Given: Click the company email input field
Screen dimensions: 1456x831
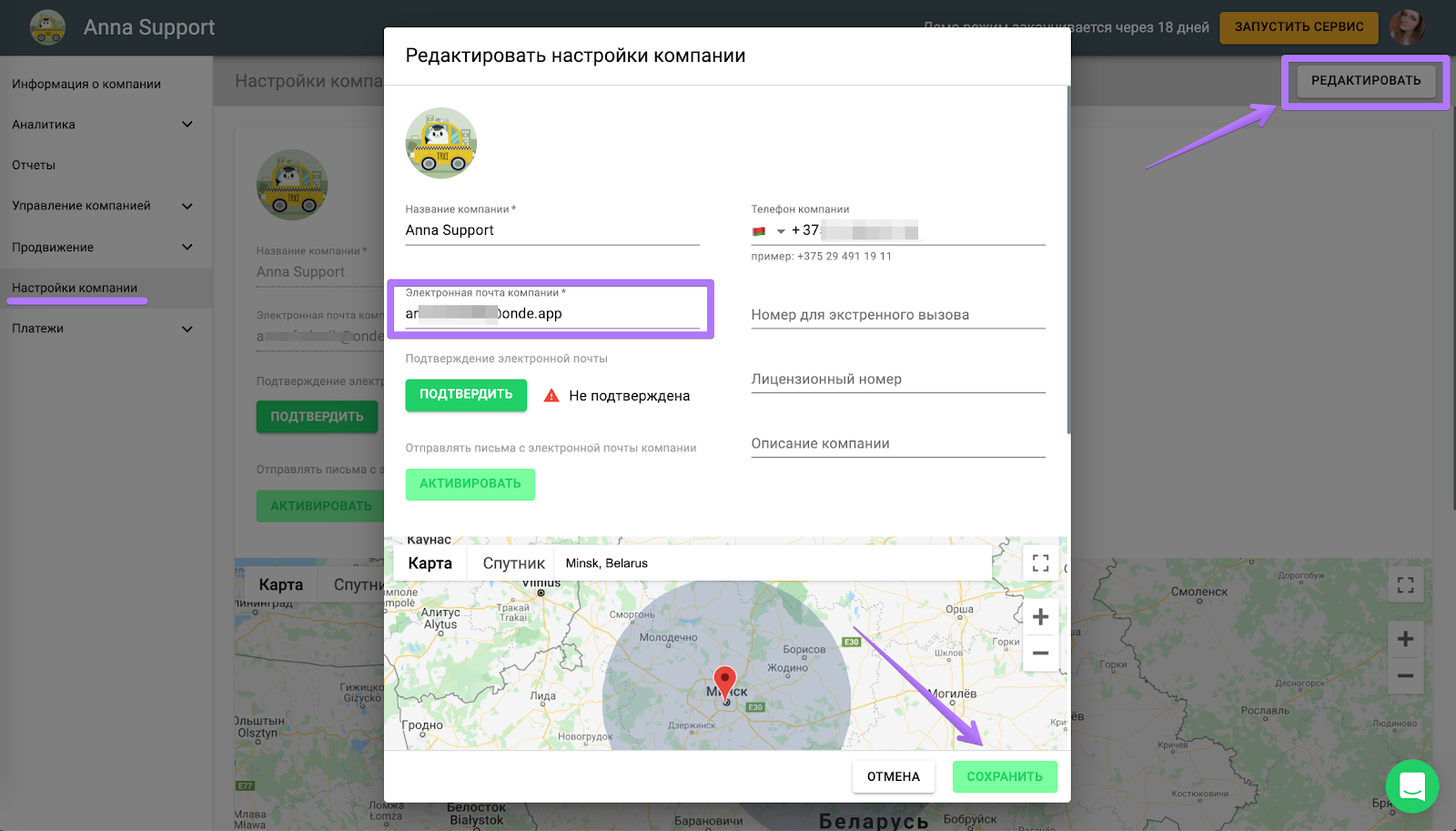Looking at the screenshot, I should [x=552, y=314].
